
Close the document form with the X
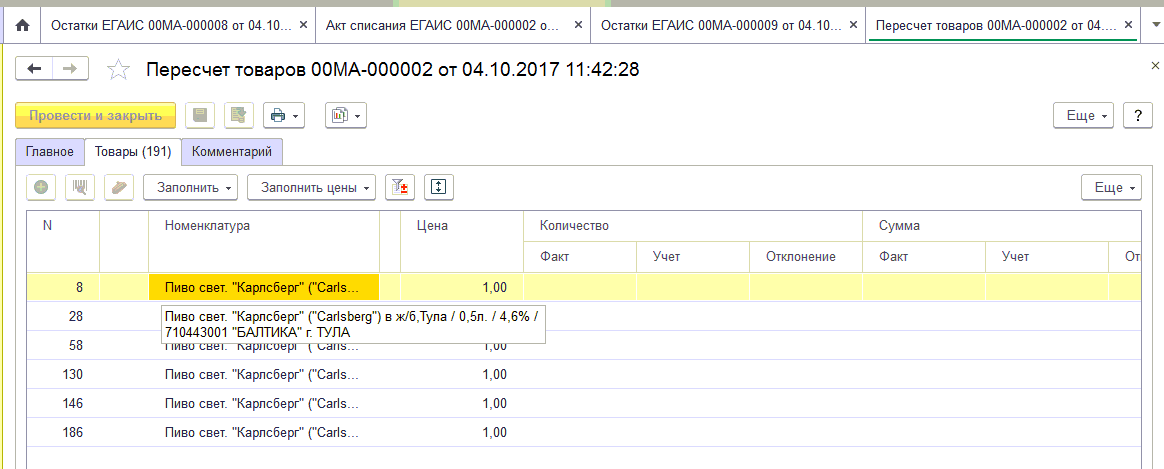(x=1154, y=66)
